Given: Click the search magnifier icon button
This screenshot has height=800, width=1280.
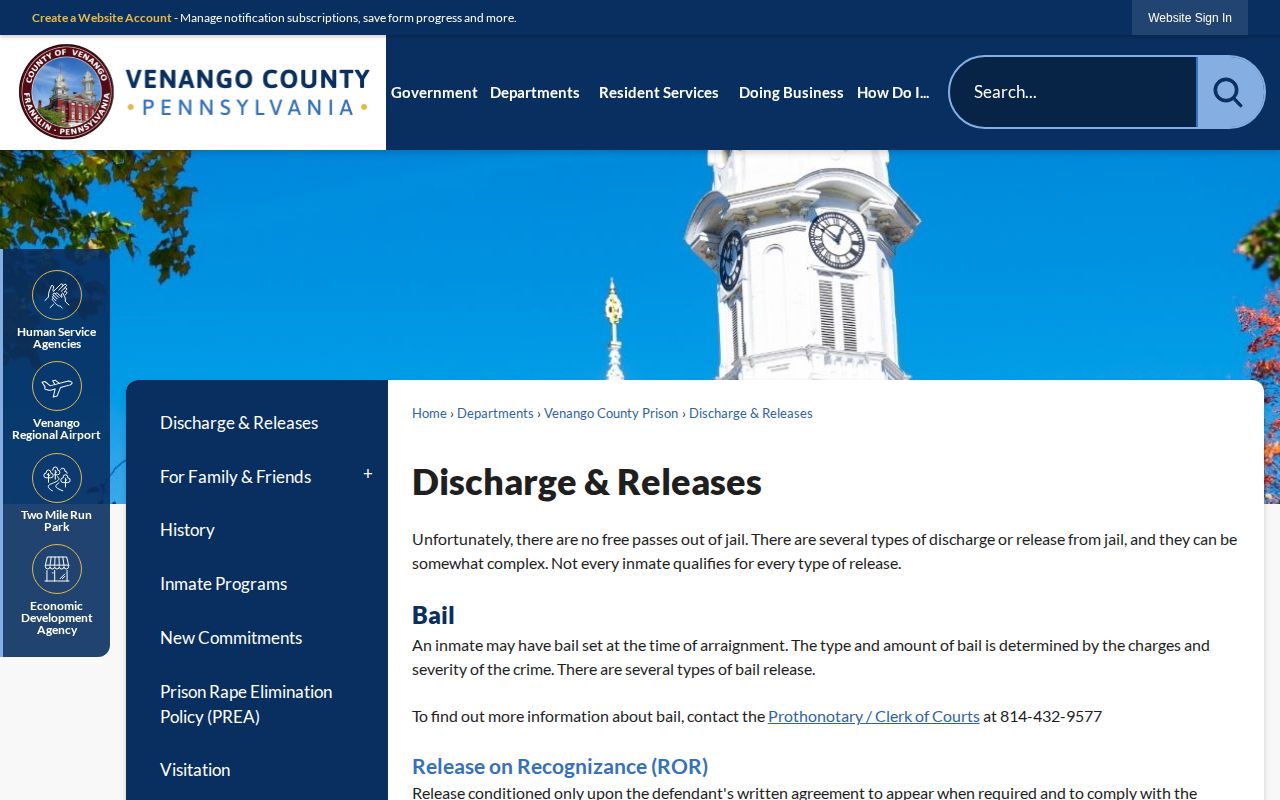Looking at the screenshot, I should coord(1230,92).
